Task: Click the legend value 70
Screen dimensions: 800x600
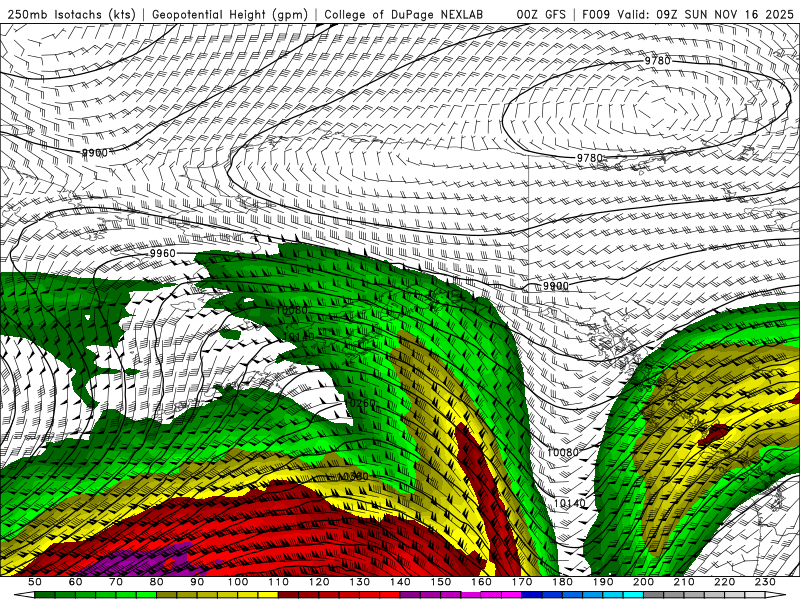Action: click(116, 582)
